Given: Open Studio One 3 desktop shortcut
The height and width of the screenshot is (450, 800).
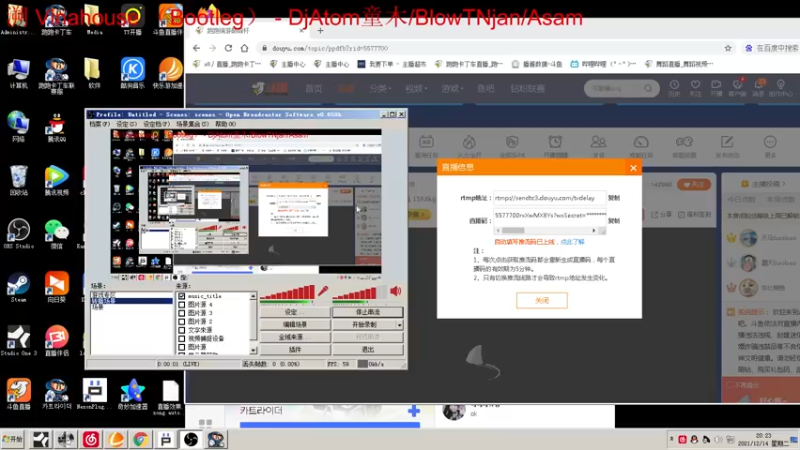Looking at the screenshot, I should coord(18,340).
